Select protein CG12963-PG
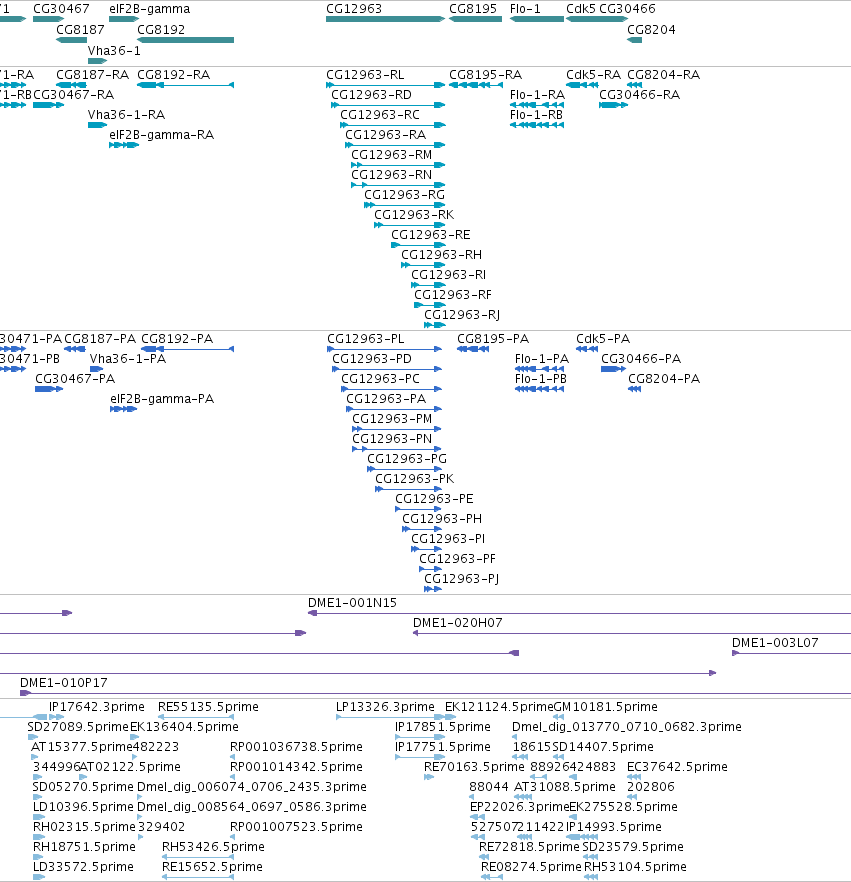 [x=404, y=469]
